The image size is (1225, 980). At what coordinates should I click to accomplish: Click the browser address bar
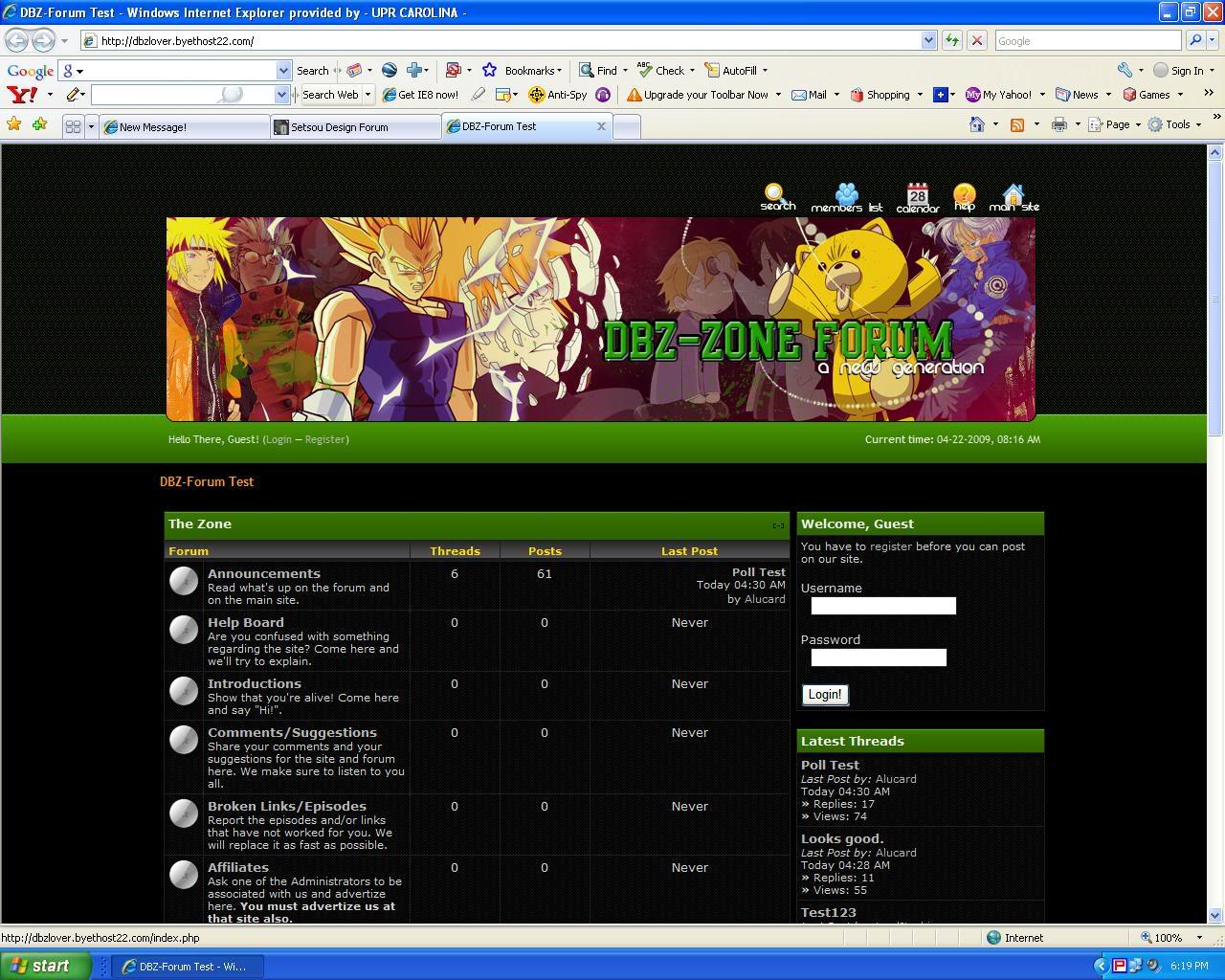coord(500,40)
